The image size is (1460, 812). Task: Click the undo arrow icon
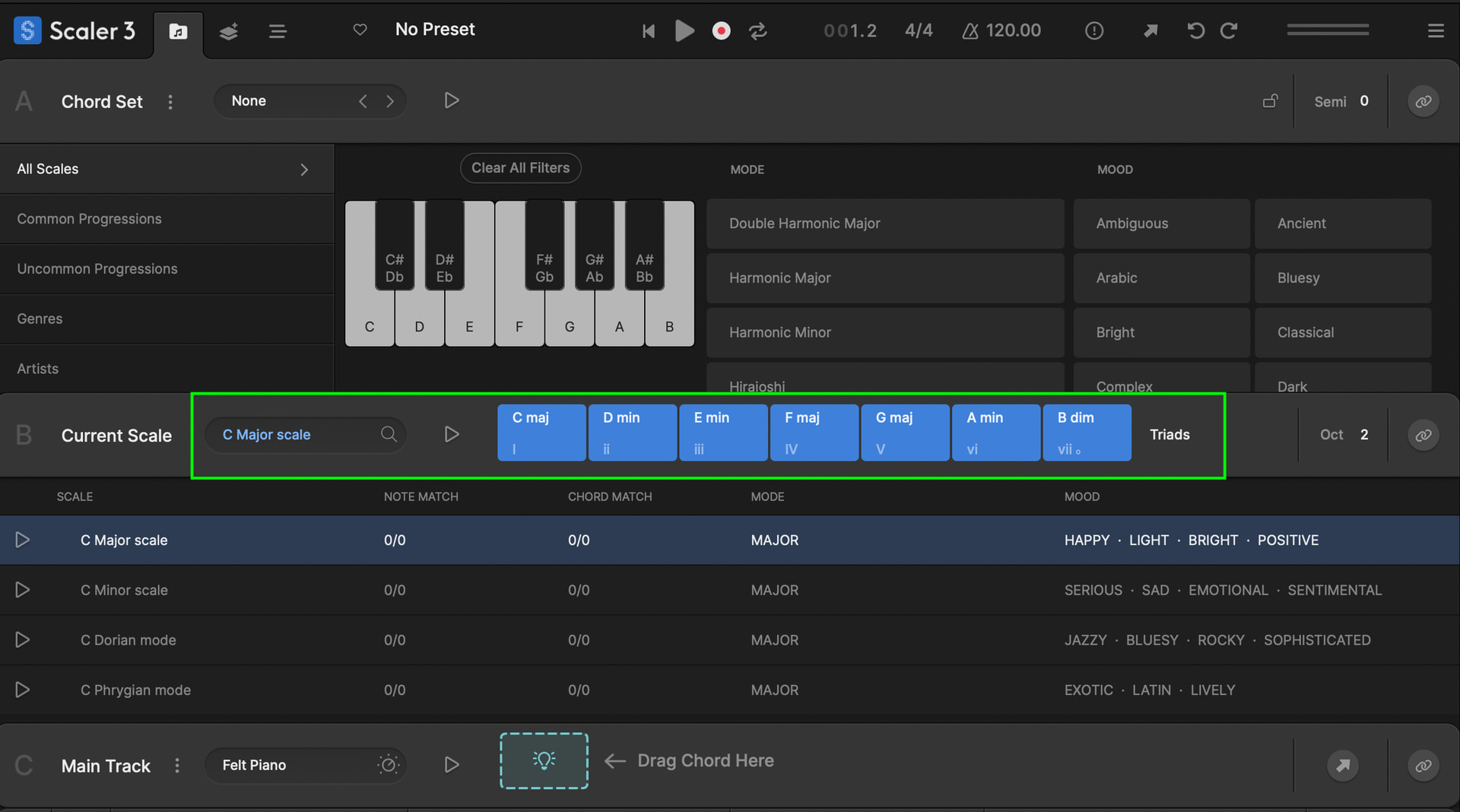coord(1195,30)
